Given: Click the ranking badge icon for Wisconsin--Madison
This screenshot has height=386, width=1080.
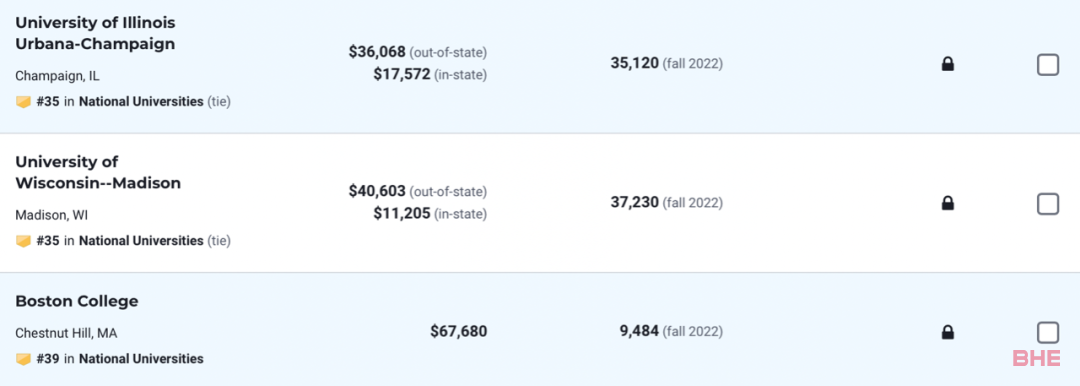Looking at the screenshot, I should point(23,241).
